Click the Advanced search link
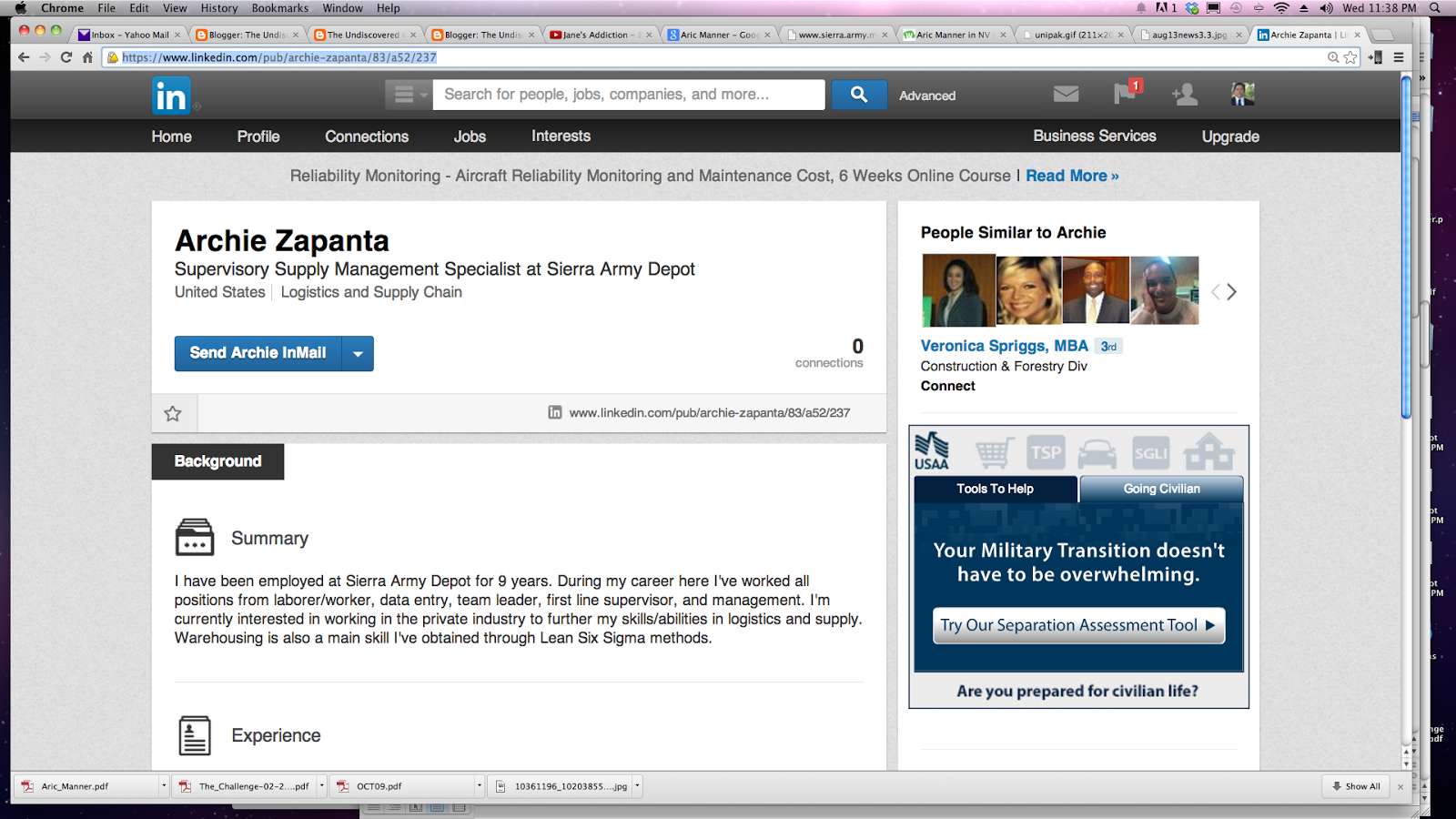The image size is (1456, 819). [927, 96]
